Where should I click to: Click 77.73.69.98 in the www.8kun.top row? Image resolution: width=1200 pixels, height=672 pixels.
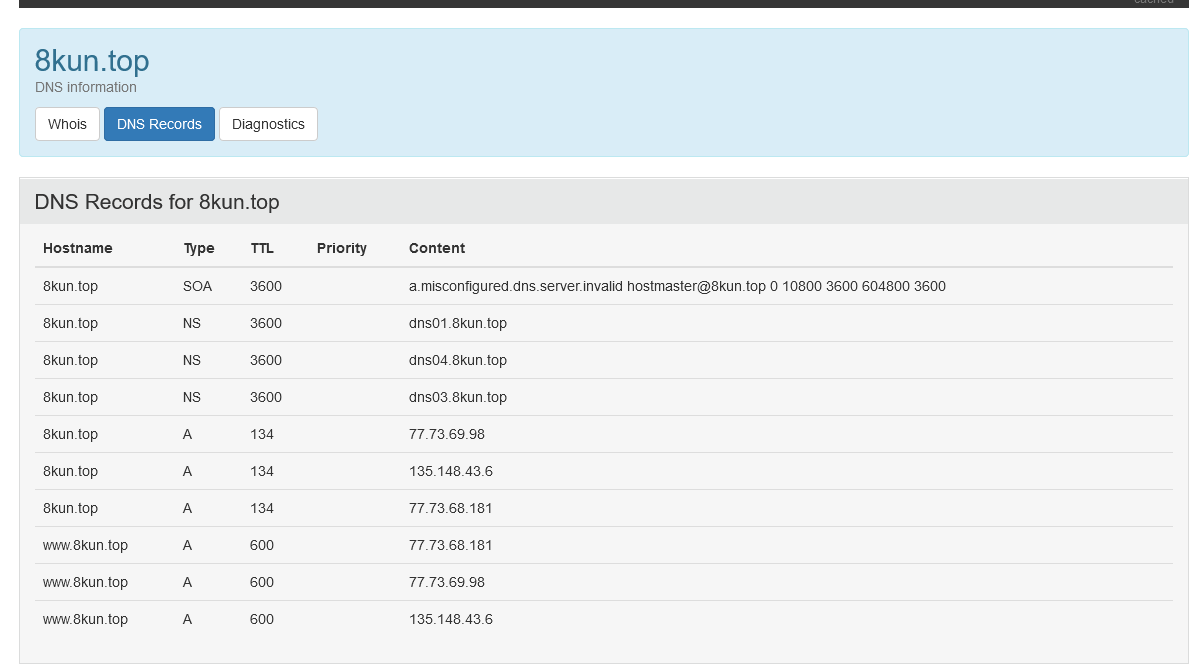coord(447,582)
